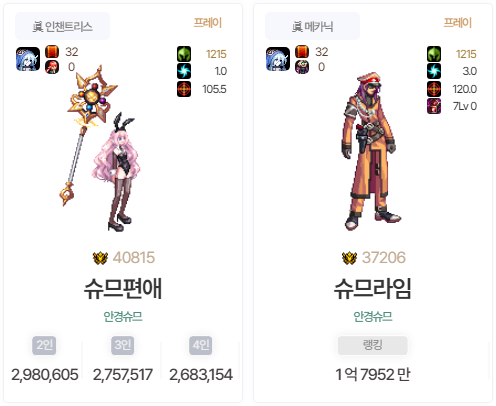Click the 랭킹 button on the 슈므라임 card
496x406 pixels.
point(373,345)
